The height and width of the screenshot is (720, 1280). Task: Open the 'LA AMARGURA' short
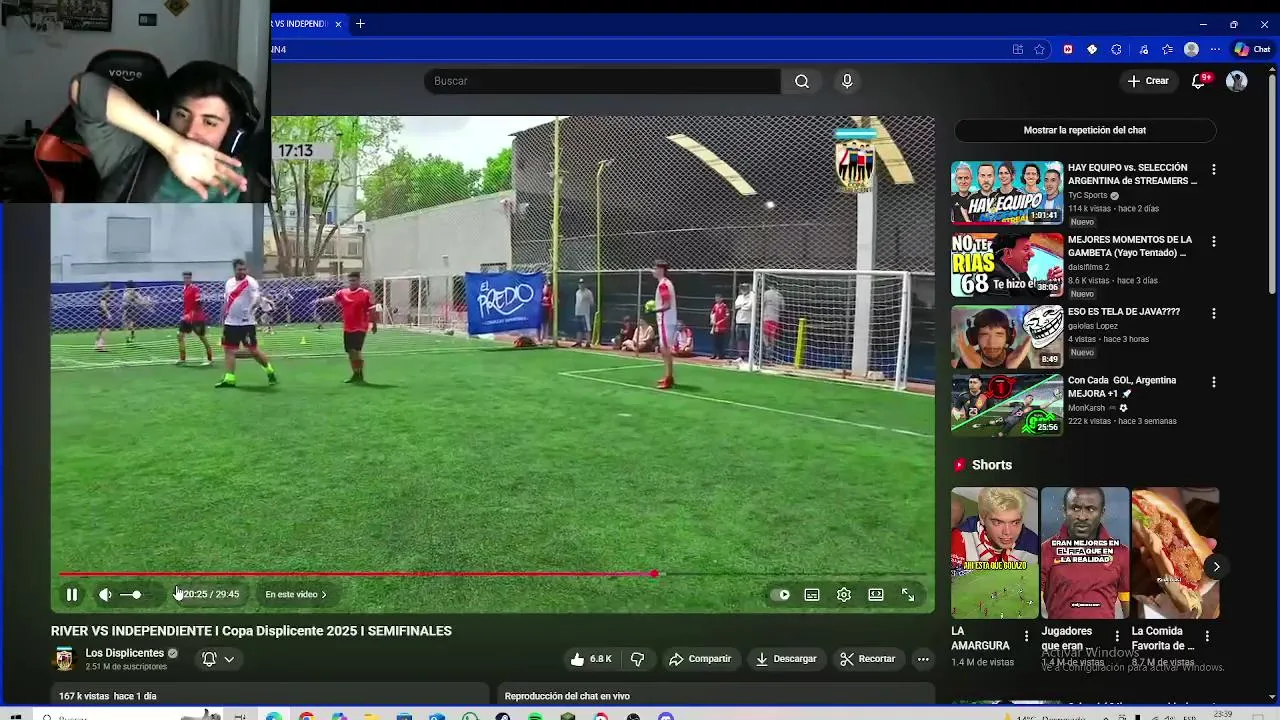[x=994, y=553]
